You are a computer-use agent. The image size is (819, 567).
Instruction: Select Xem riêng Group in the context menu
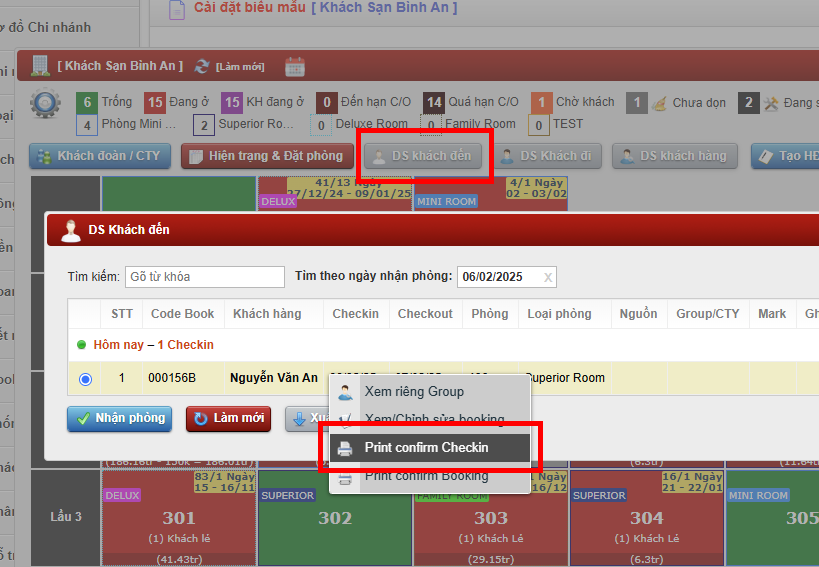pyautogui.click(x=414, y=392)
